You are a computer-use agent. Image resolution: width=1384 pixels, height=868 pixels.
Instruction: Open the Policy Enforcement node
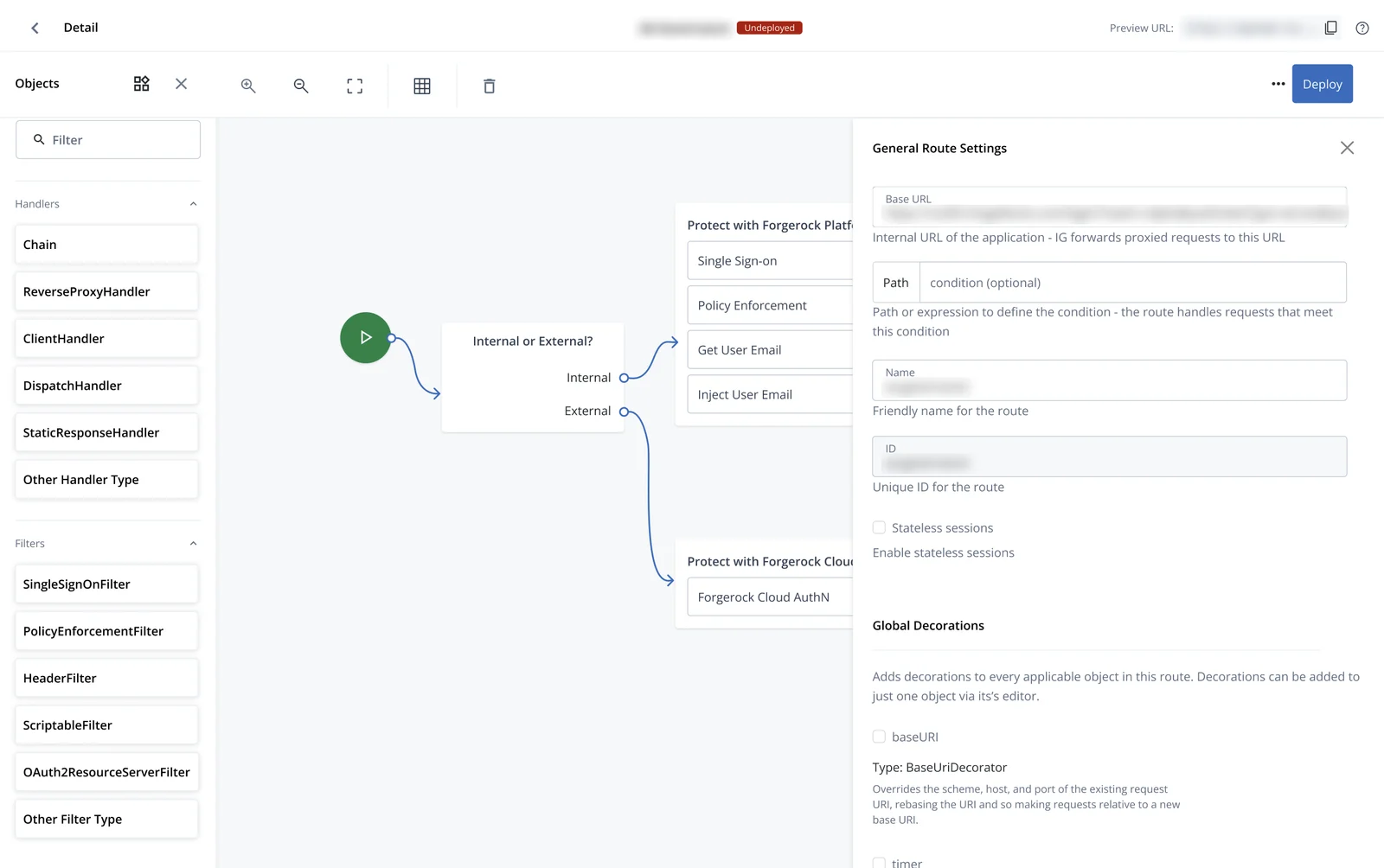tap(770, 305)
